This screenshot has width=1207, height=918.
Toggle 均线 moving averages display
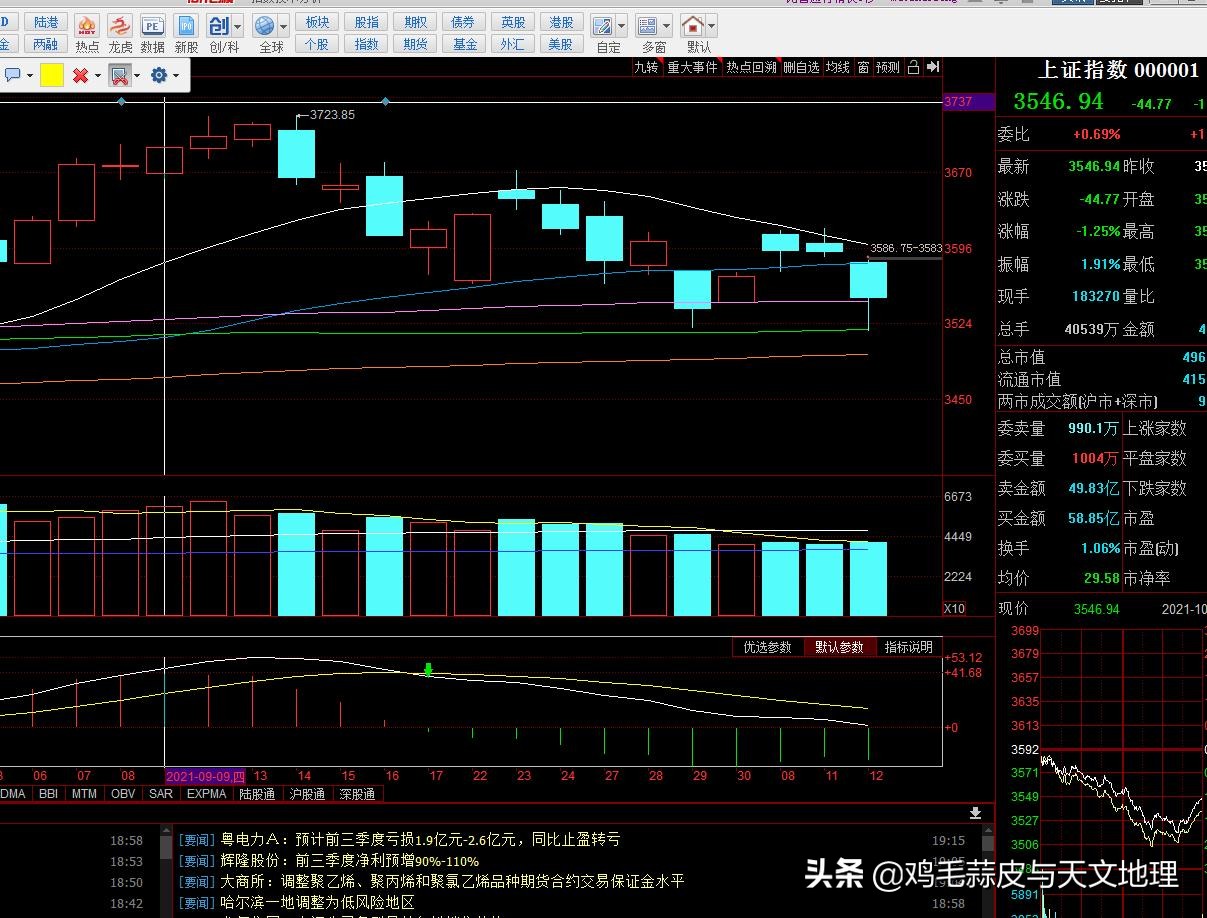pos(838,68)
